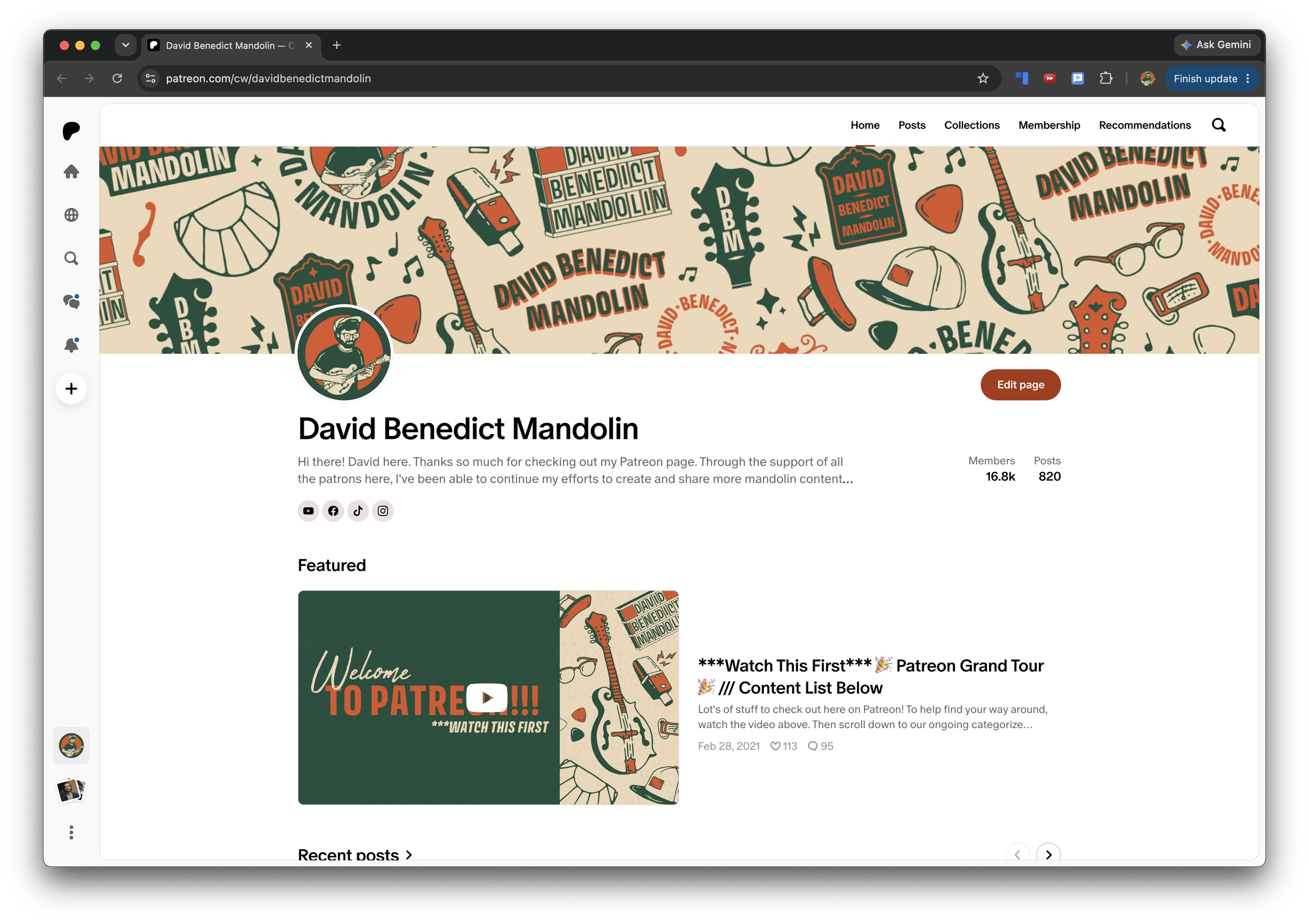Open the 95 comments on the featured post

tap(821, 746)
